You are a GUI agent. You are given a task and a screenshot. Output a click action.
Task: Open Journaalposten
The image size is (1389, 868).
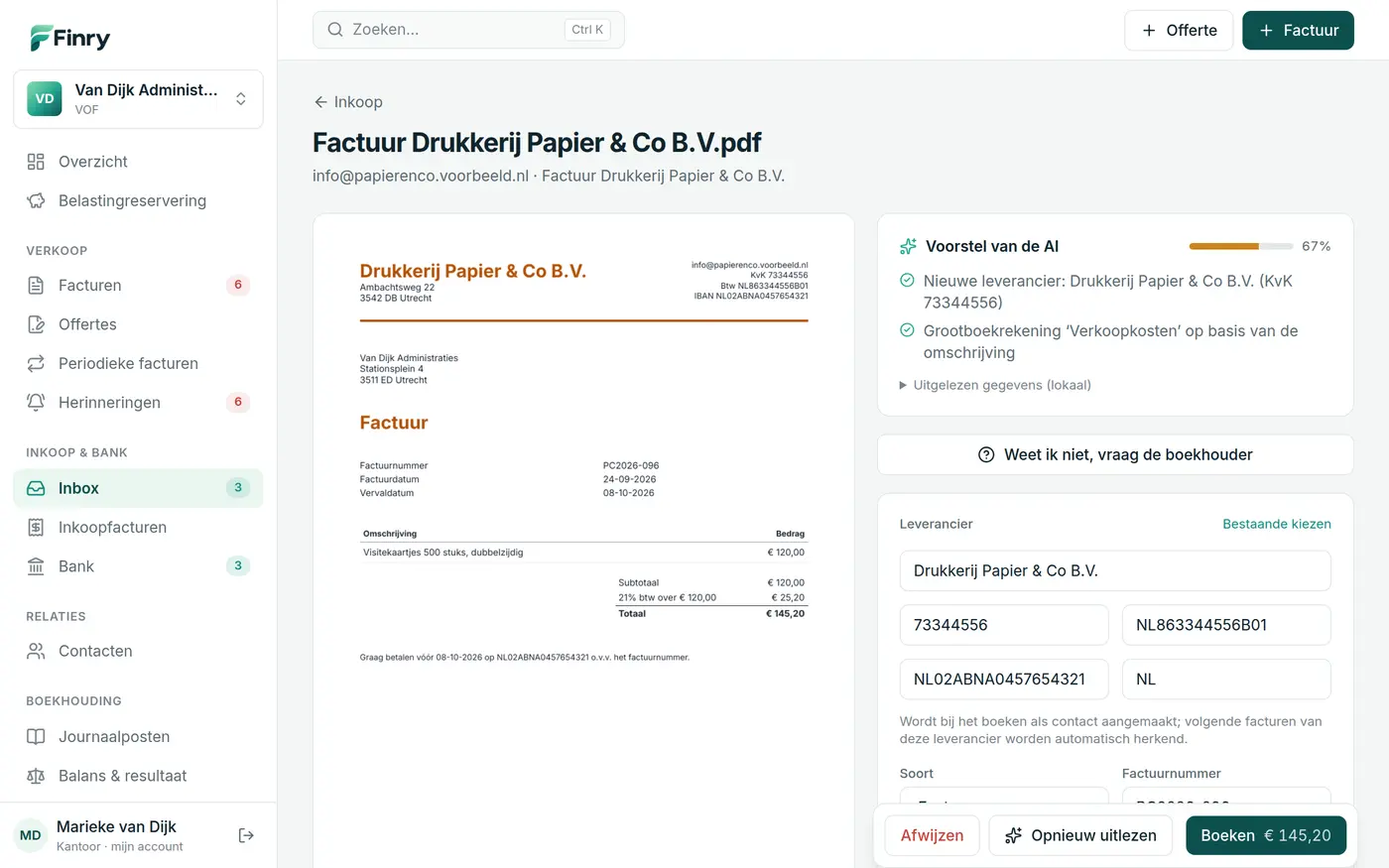click(x=138, y=737)
